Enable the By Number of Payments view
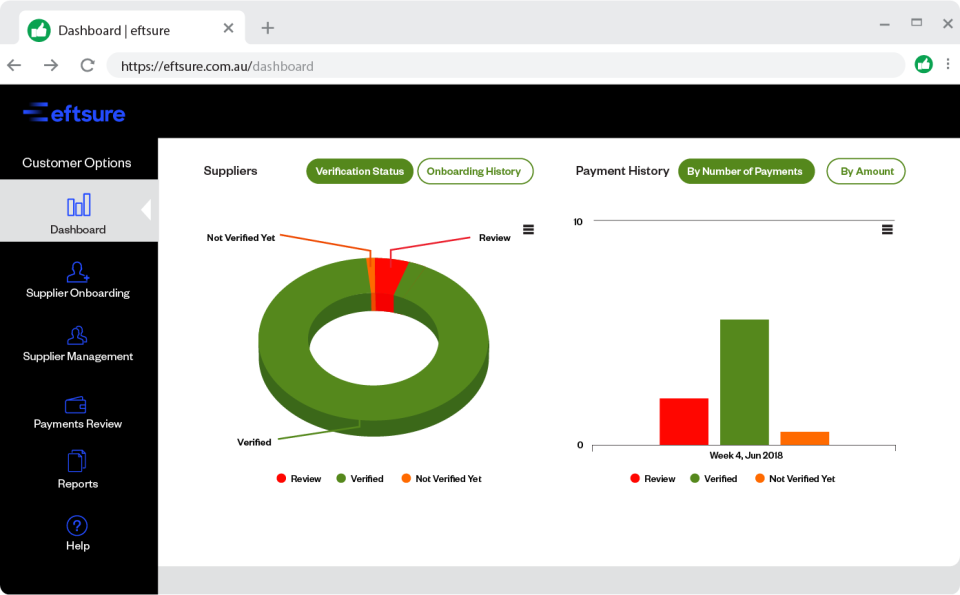Image resolution: width=960 pixels, height=595 pixels. point(746,171)
